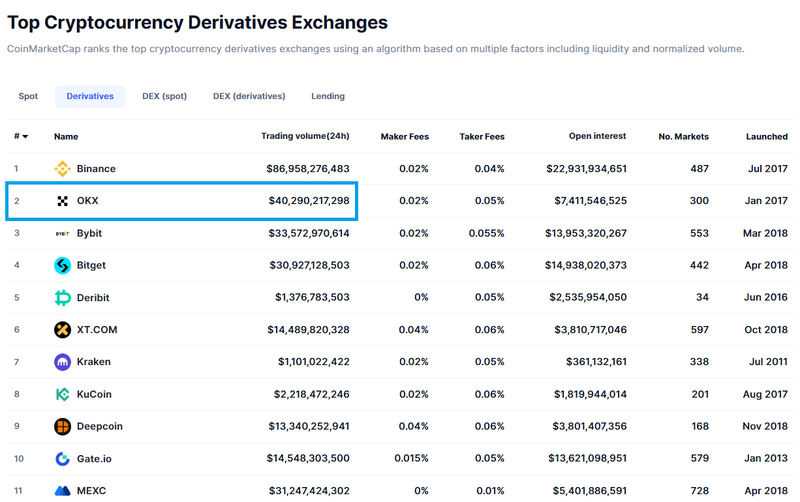Click OKX open interest $7,411,546,525
Screen dimensions: 800x502
tap(590, 201)
